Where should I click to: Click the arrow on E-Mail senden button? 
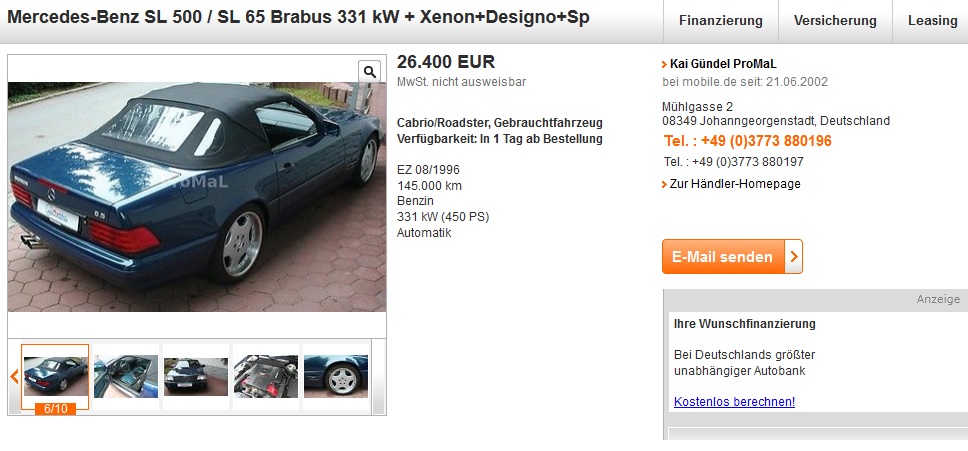coord(794,257)
